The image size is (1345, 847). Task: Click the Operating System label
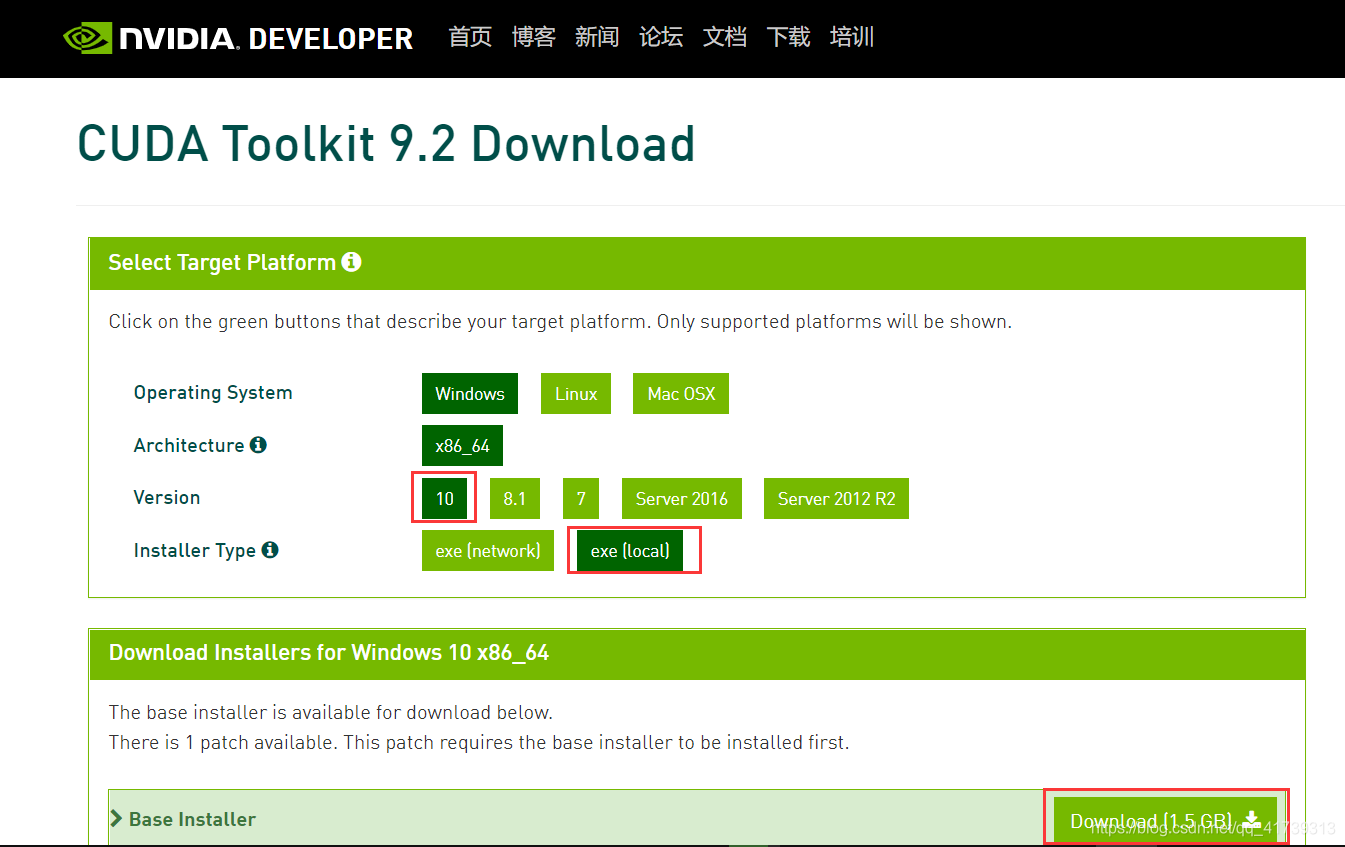(213, 393)
